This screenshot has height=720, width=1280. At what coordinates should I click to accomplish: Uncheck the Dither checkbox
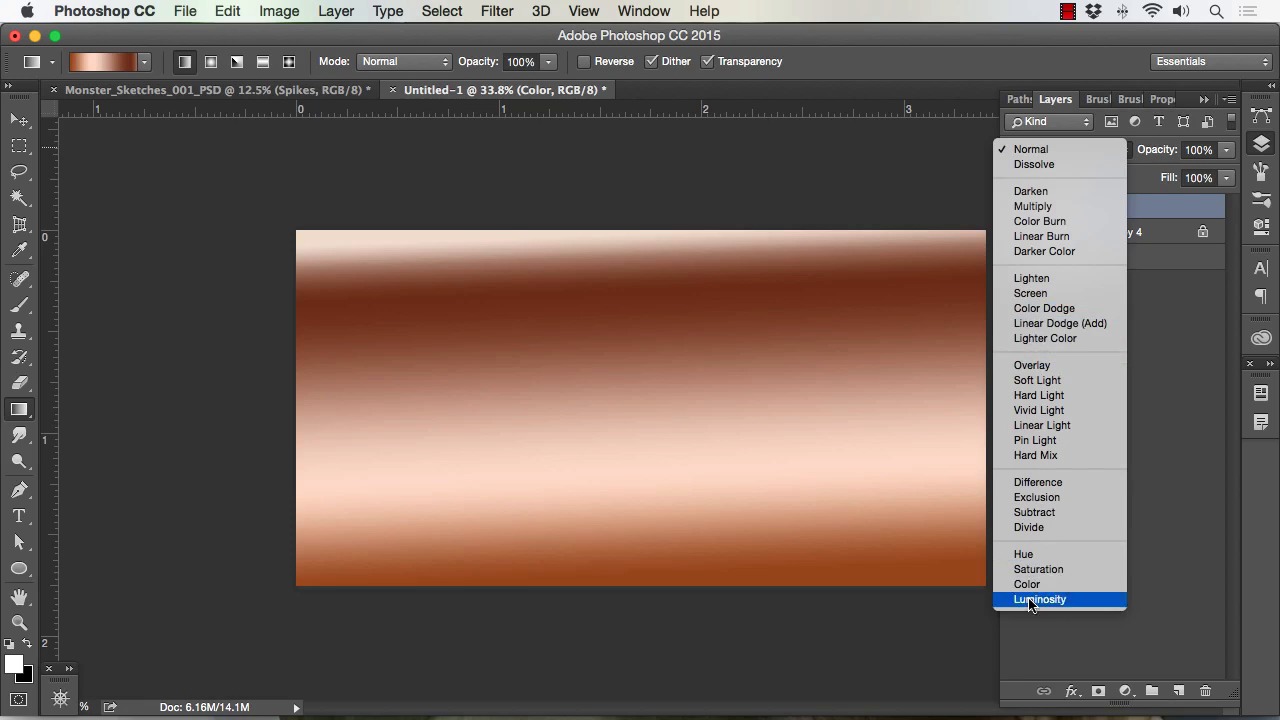pos(652,62)
